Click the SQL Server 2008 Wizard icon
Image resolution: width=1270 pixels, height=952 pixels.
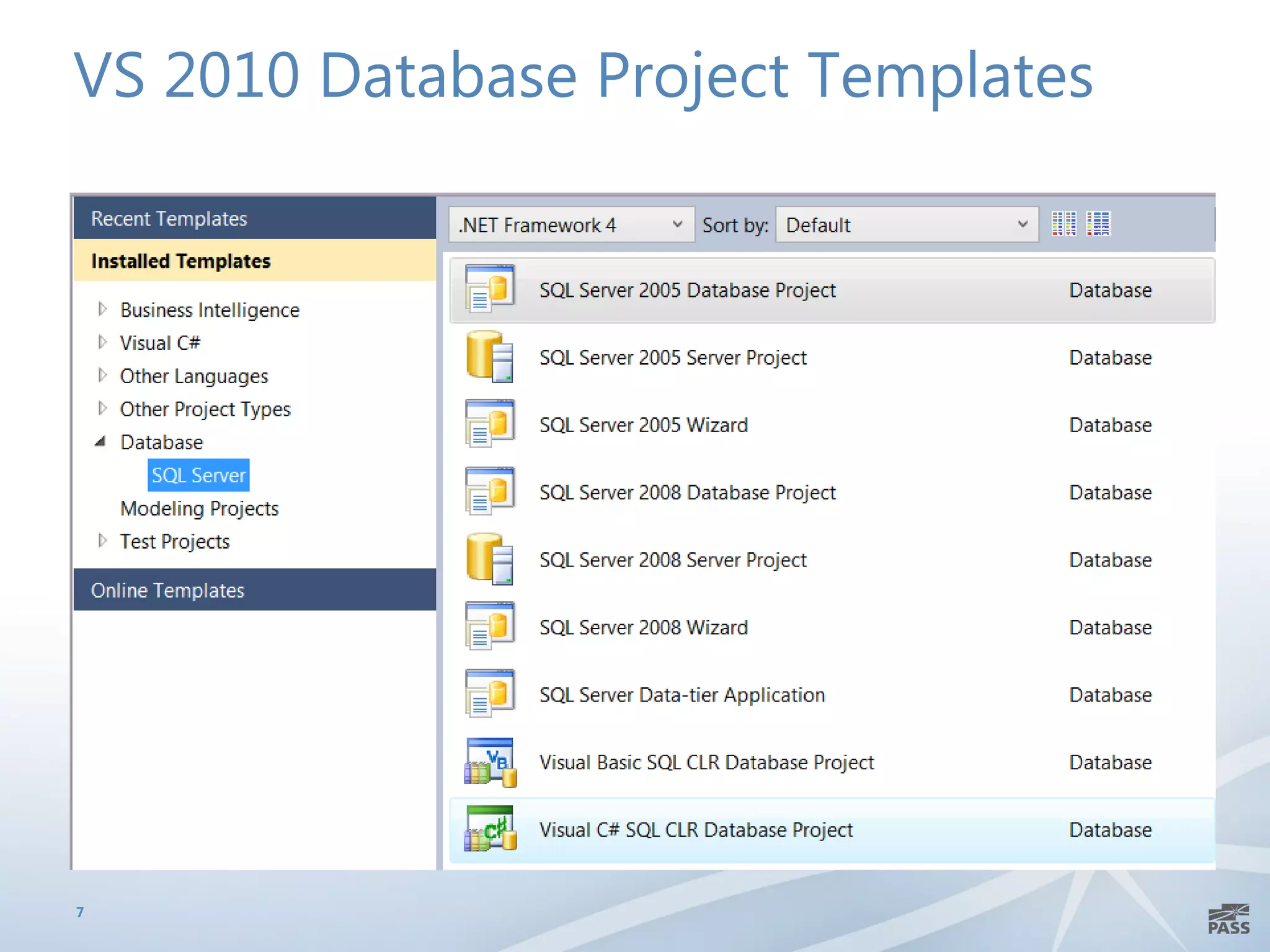point(490,626)
